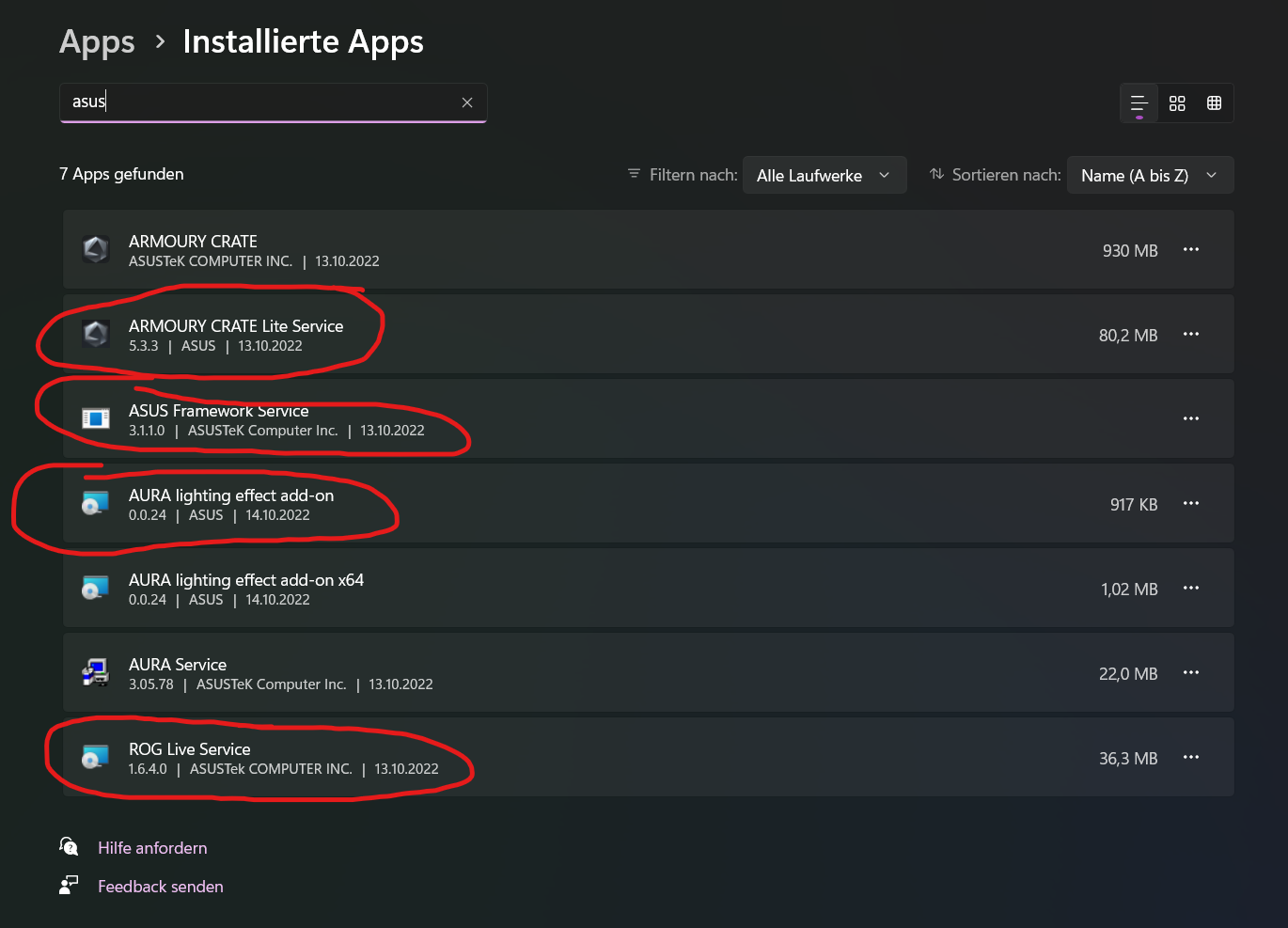This screenshot has width=1288, height=928.
Task: Select the ROG Live Service entry name
Action: pyautogui.click(x=190, y=749)
